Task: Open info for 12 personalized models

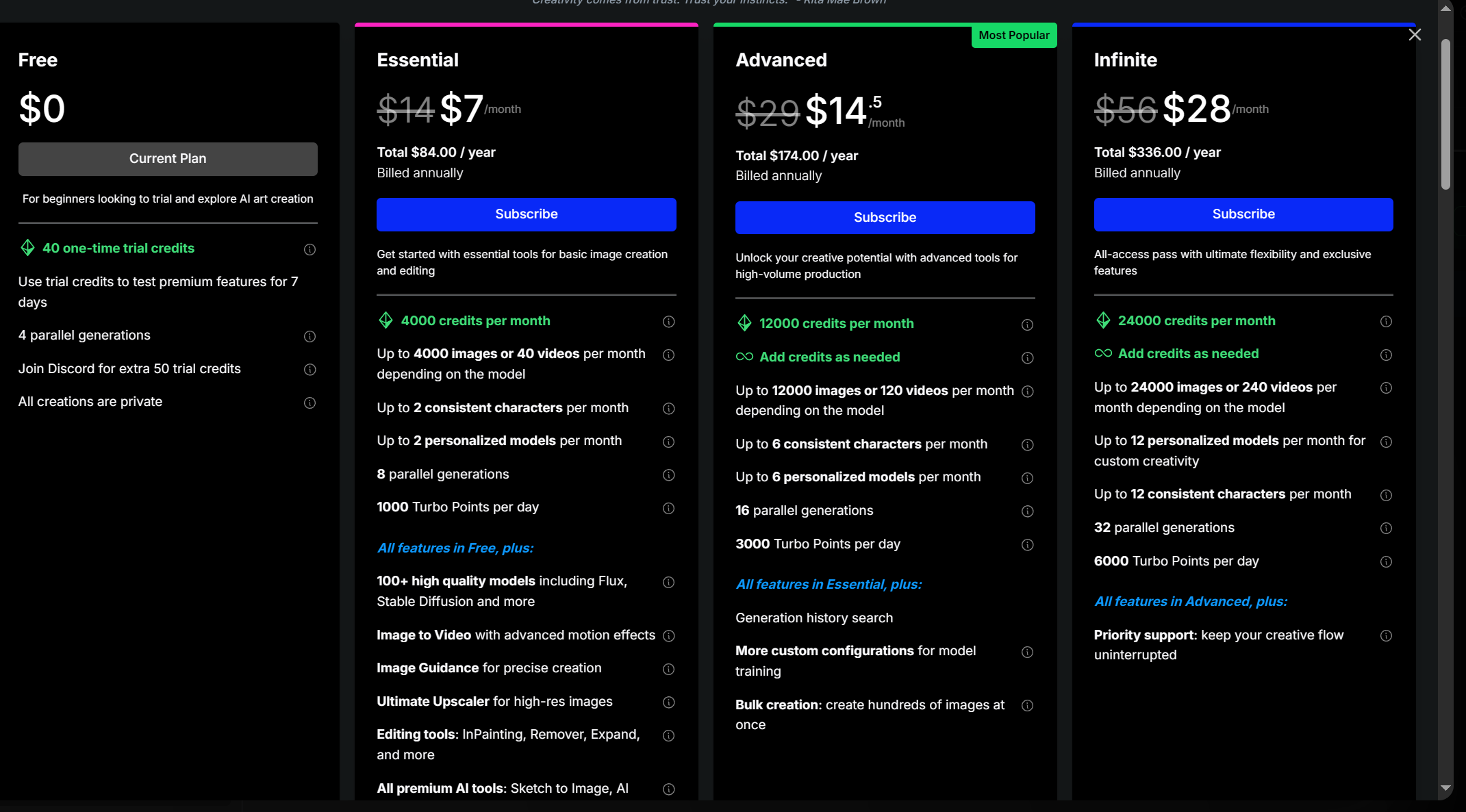Action: pyautogui.click(x=1386, y=442)
